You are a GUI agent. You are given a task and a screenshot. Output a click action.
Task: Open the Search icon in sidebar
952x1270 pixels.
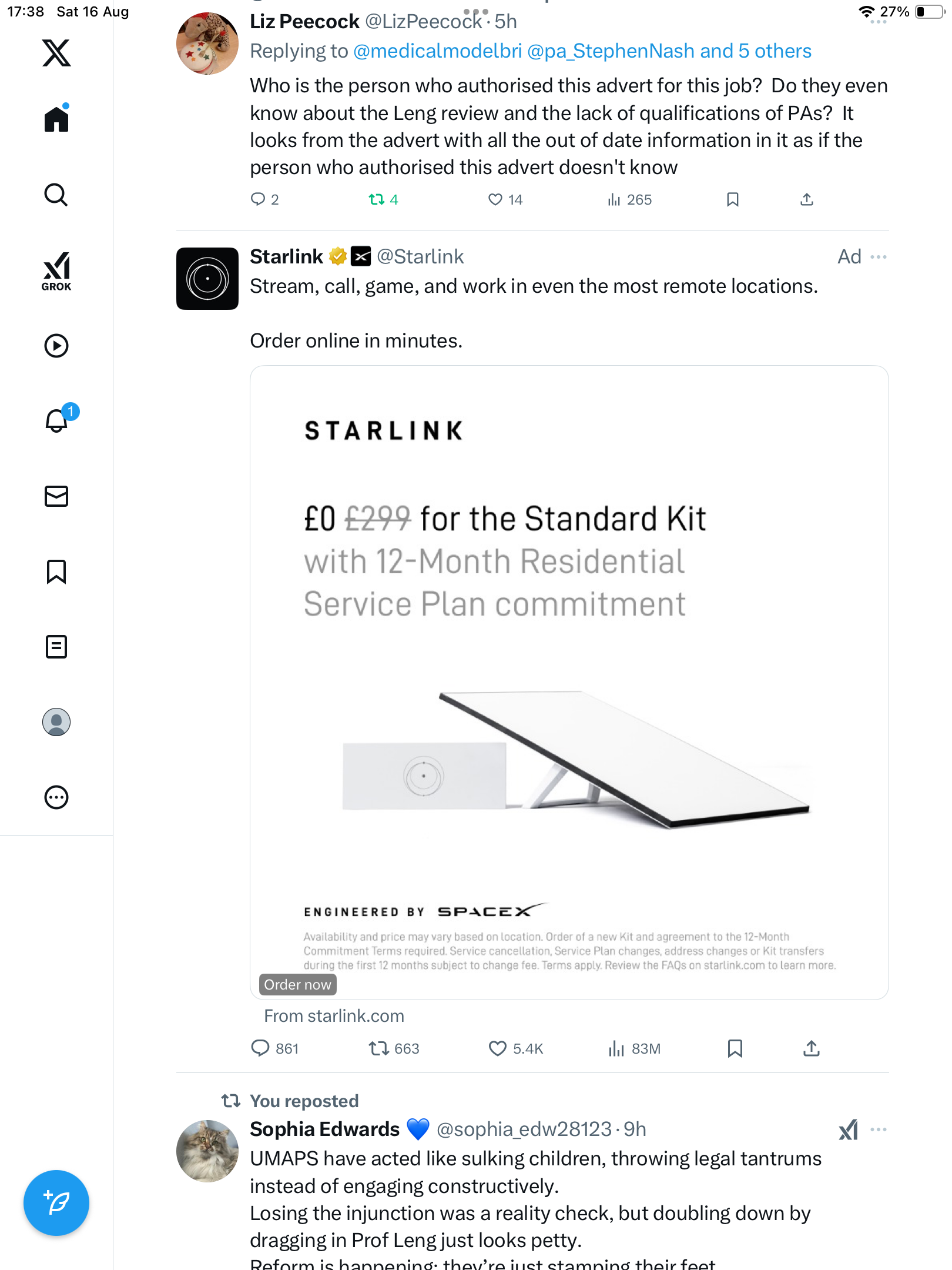pyautogui.click(x=56, y=195)
